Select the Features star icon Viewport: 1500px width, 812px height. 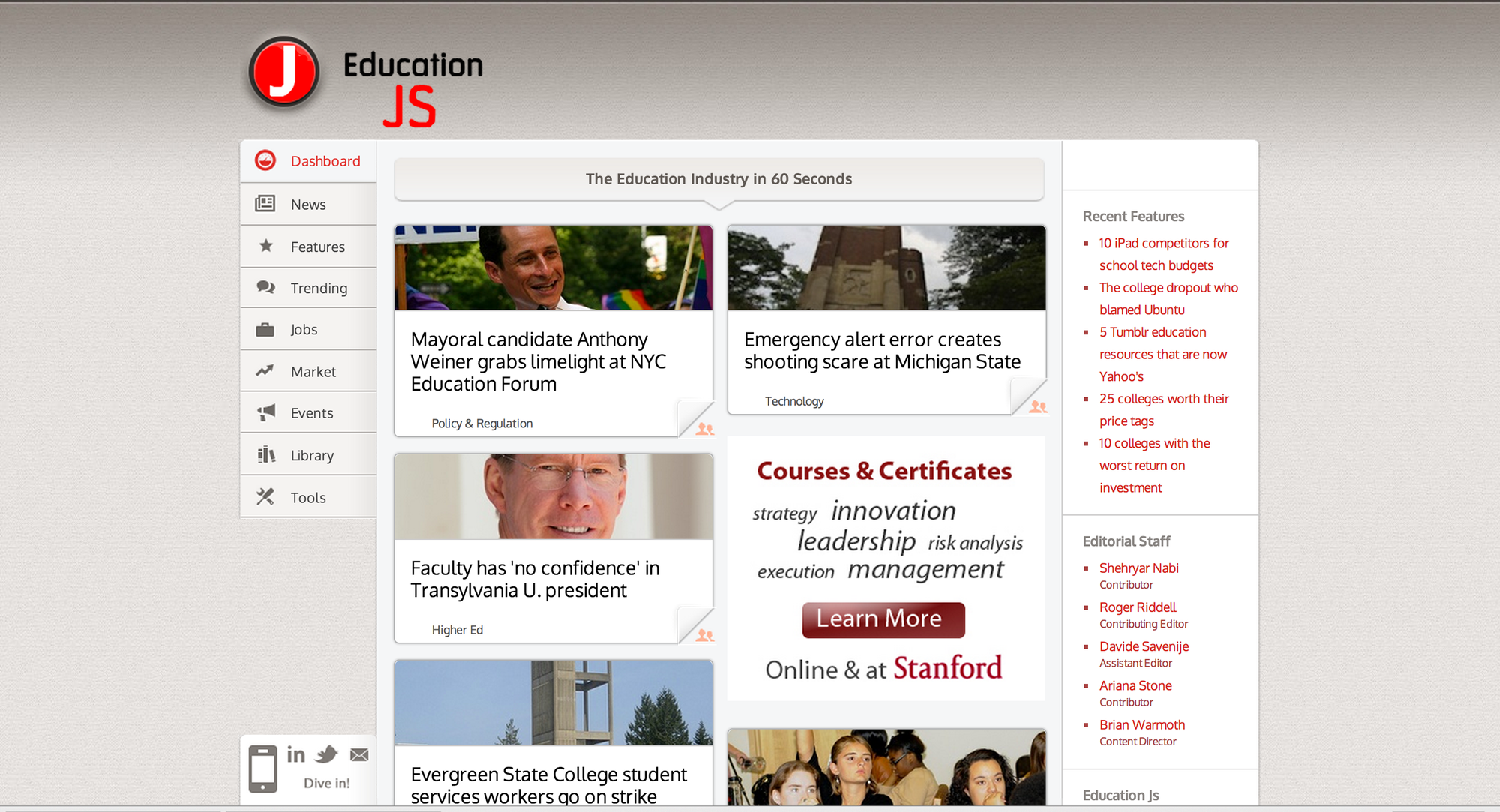pyautogui.click(x=265, y=246)
